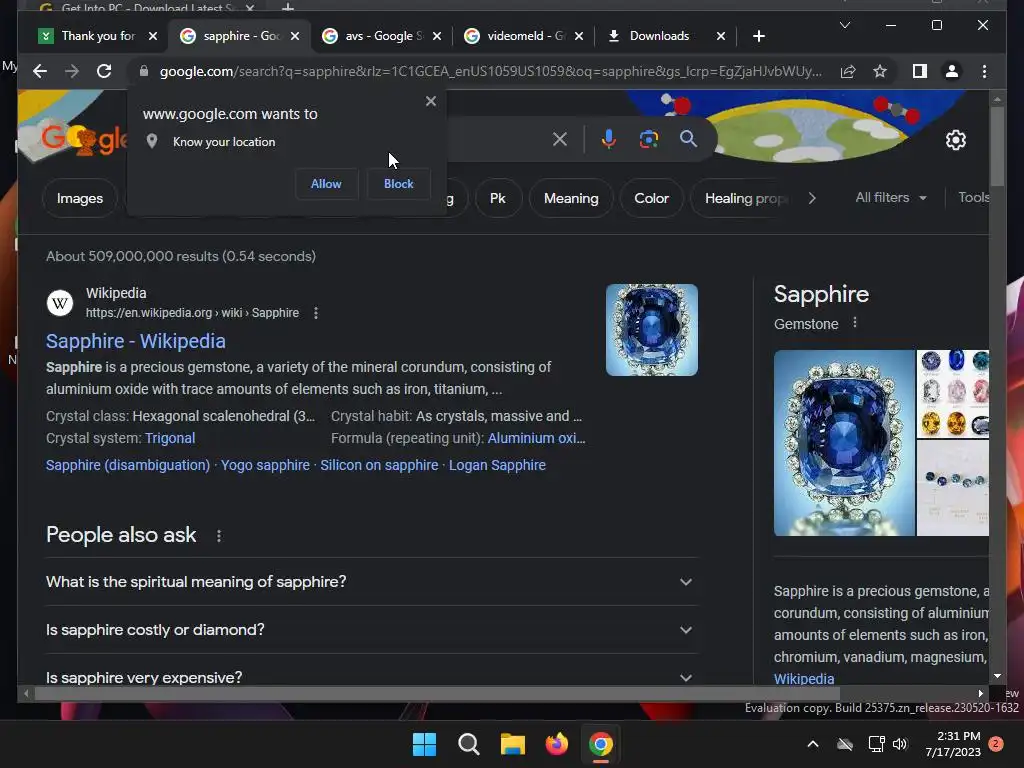Select the Pk filter chip
This screenshot has height=768, width=1024.
(x=498, y=199)
